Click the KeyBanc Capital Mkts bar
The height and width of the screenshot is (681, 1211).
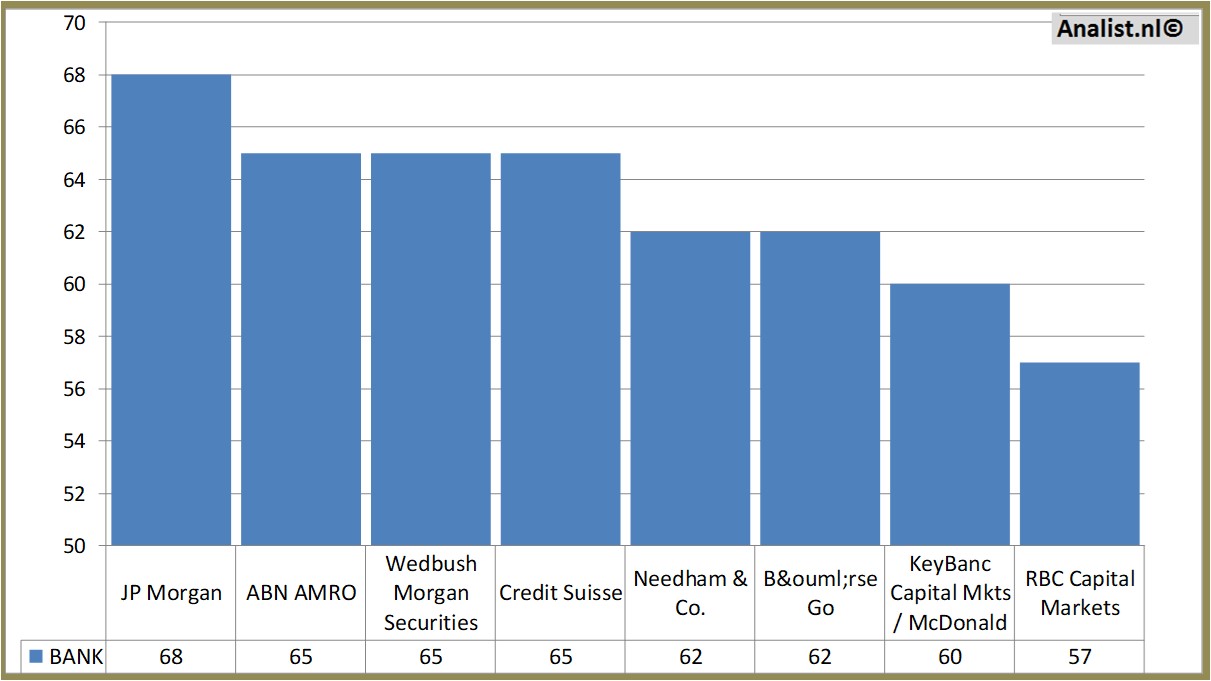pos(950,415)
